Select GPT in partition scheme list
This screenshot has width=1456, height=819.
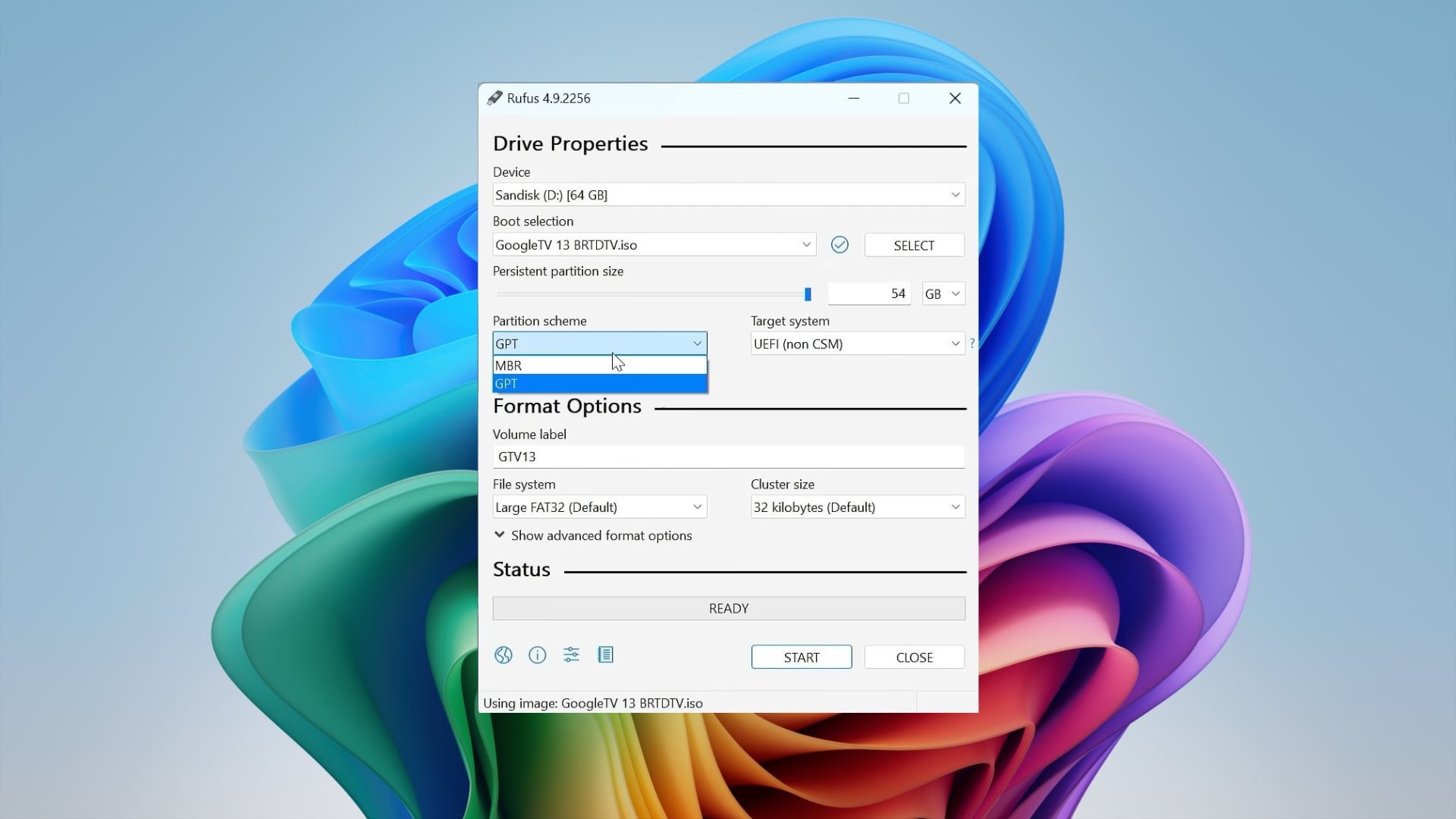tap(600, 384)
